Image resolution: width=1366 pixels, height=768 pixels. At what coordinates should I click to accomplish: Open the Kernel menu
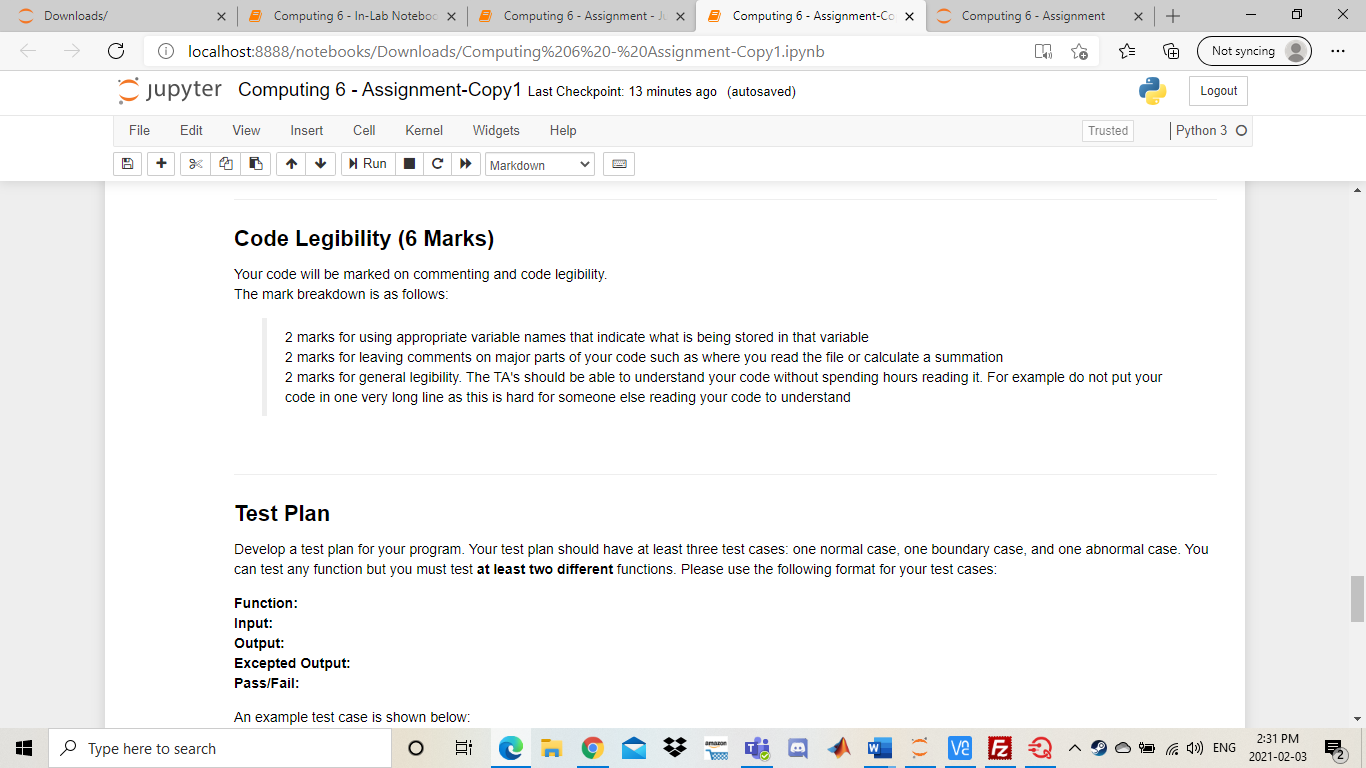point(424,130)
